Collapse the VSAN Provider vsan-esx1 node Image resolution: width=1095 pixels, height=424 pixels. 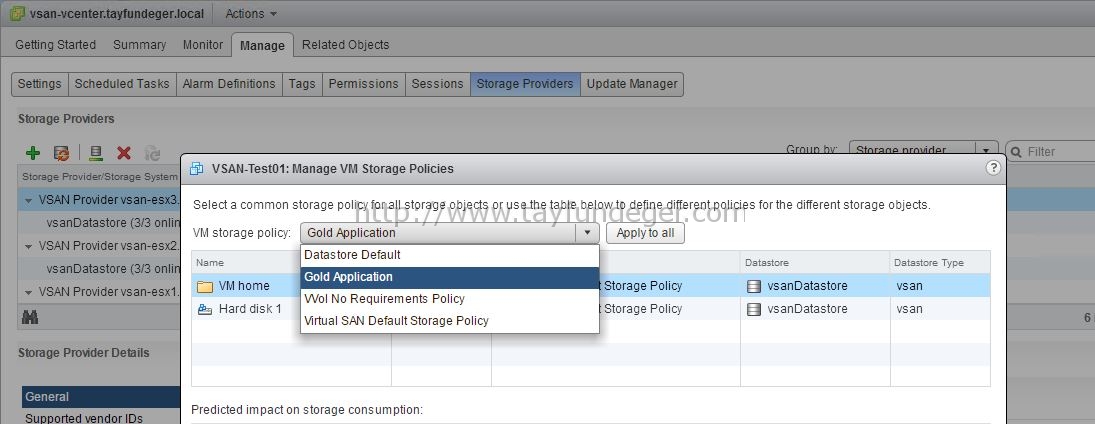tap(29, 291)
